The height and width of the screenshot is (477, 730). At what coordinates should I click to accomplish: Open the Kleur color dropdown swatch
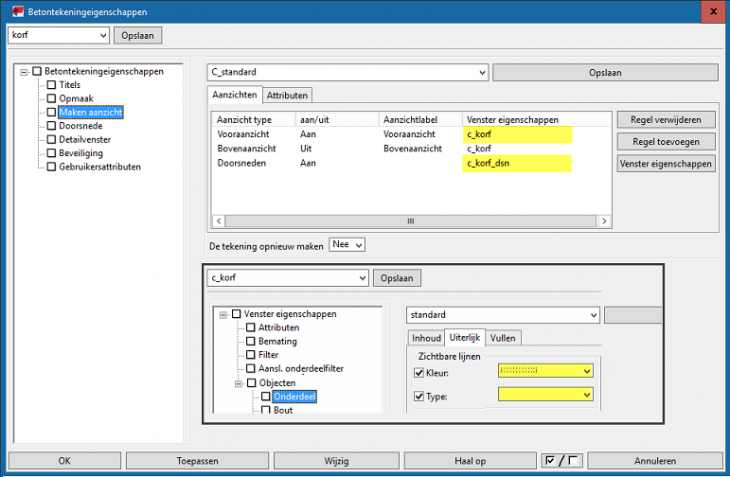(x=546, y=372)
